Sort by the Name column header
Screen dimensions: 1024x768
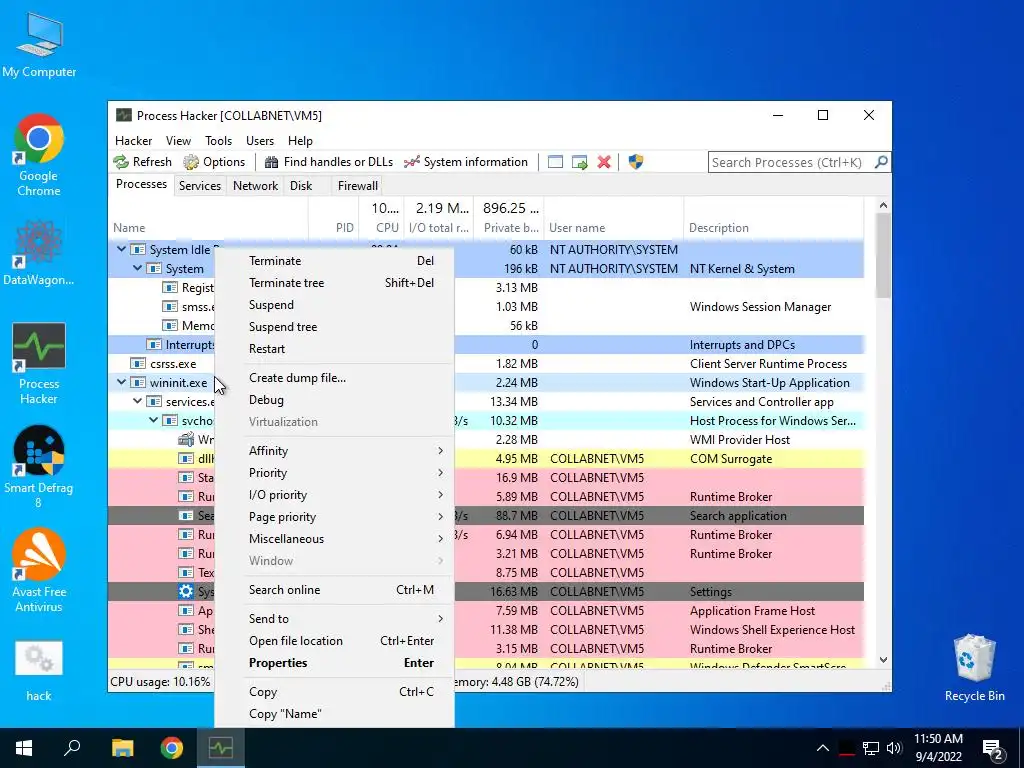(x=208, y=219)
